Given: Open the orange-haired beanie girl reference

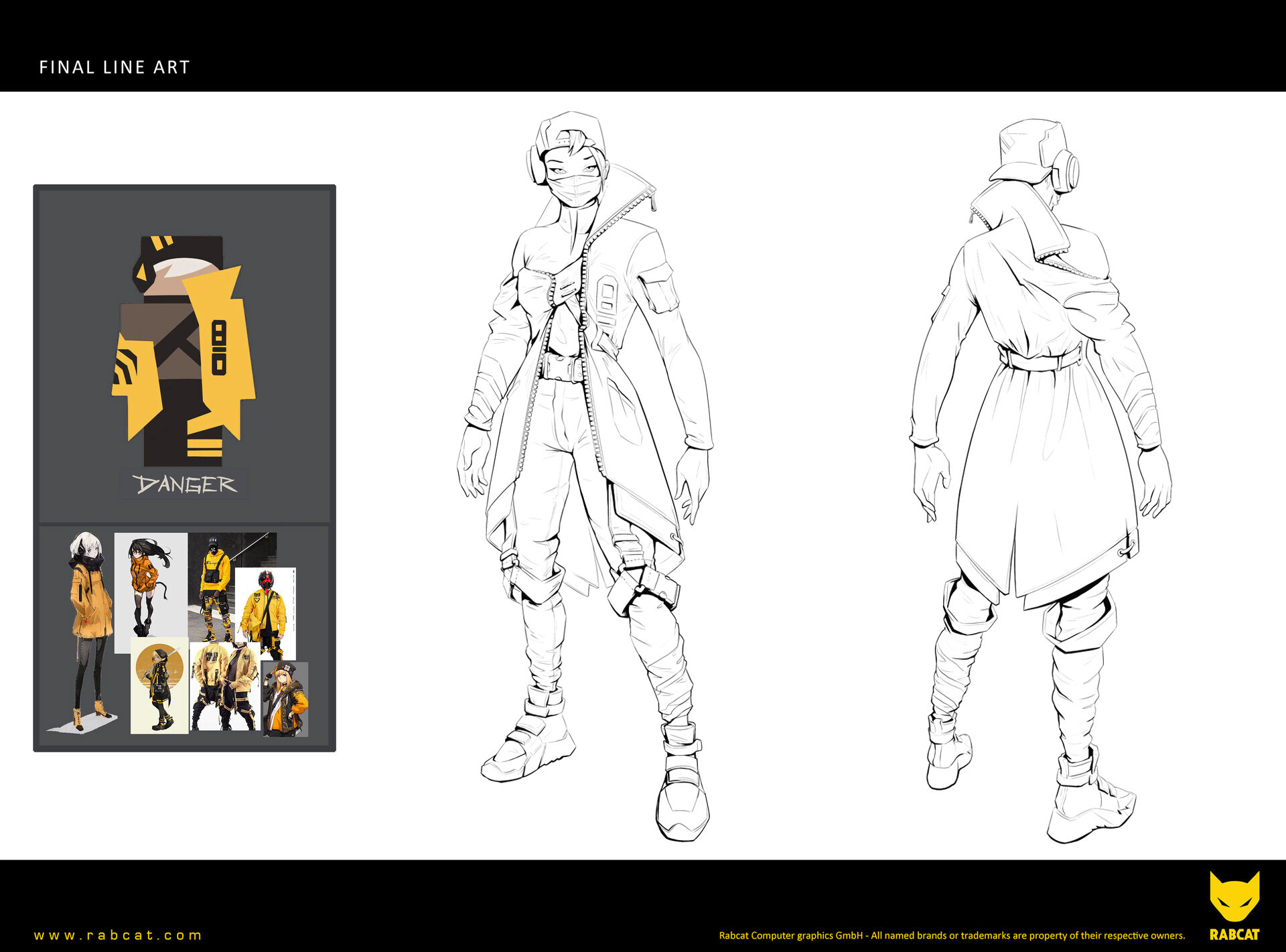Looking at the screenshot, I should point(286,699).
